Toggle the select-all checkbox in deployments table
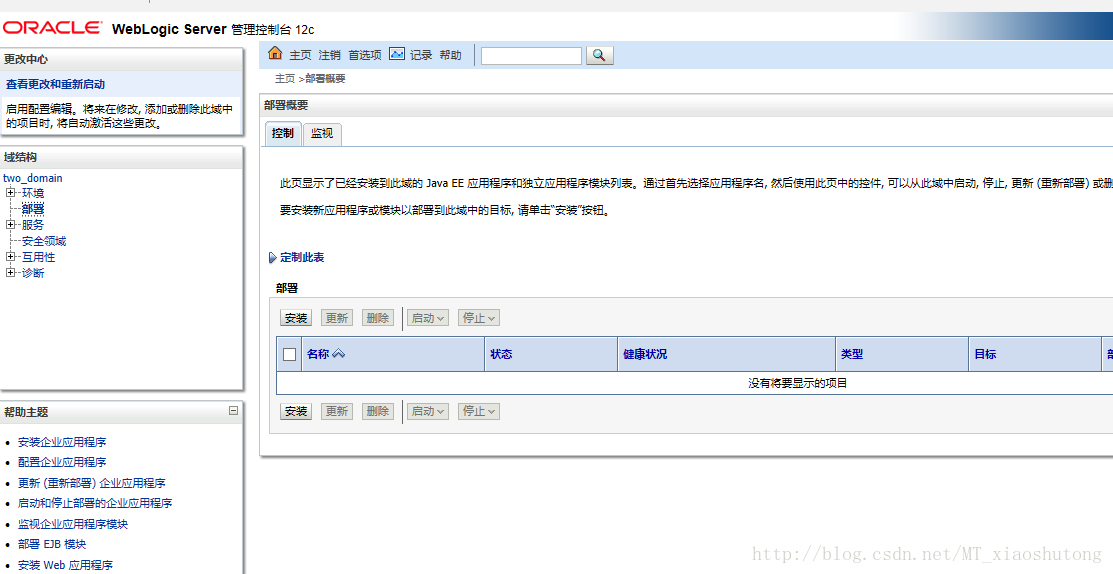1113x574 pixels. [x=290, y=354]
